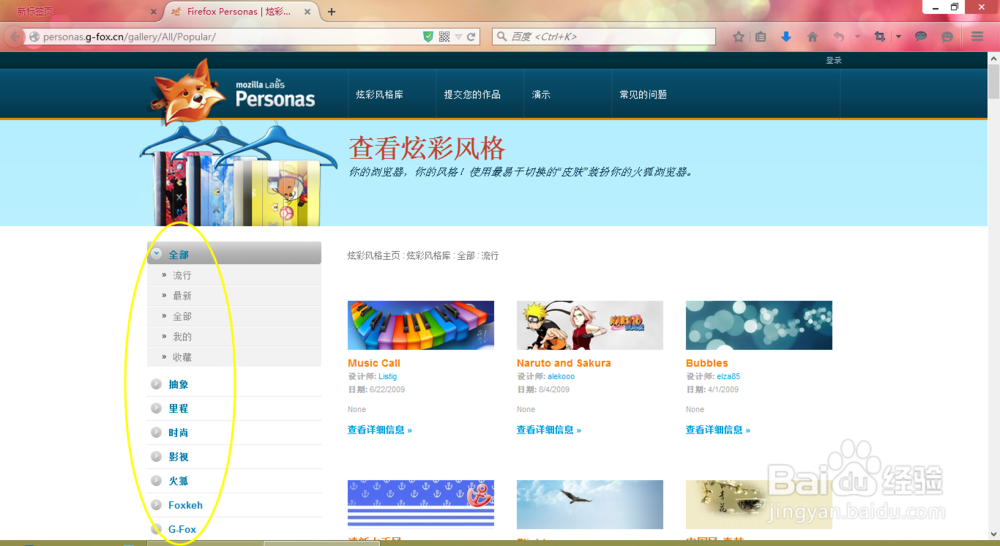
Task: Click the Music Call piano thumbnail
Action: pos(421,325)
